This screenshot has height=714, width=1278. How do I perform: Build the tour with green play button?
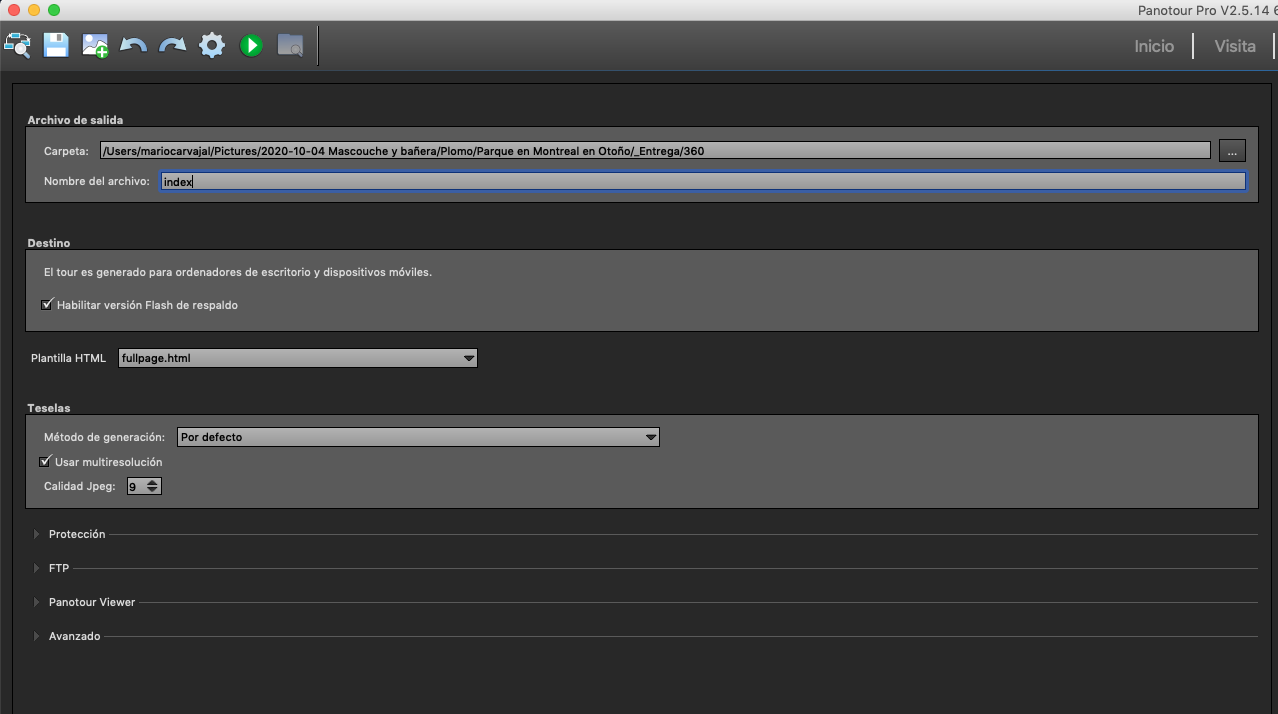(251, 45)
